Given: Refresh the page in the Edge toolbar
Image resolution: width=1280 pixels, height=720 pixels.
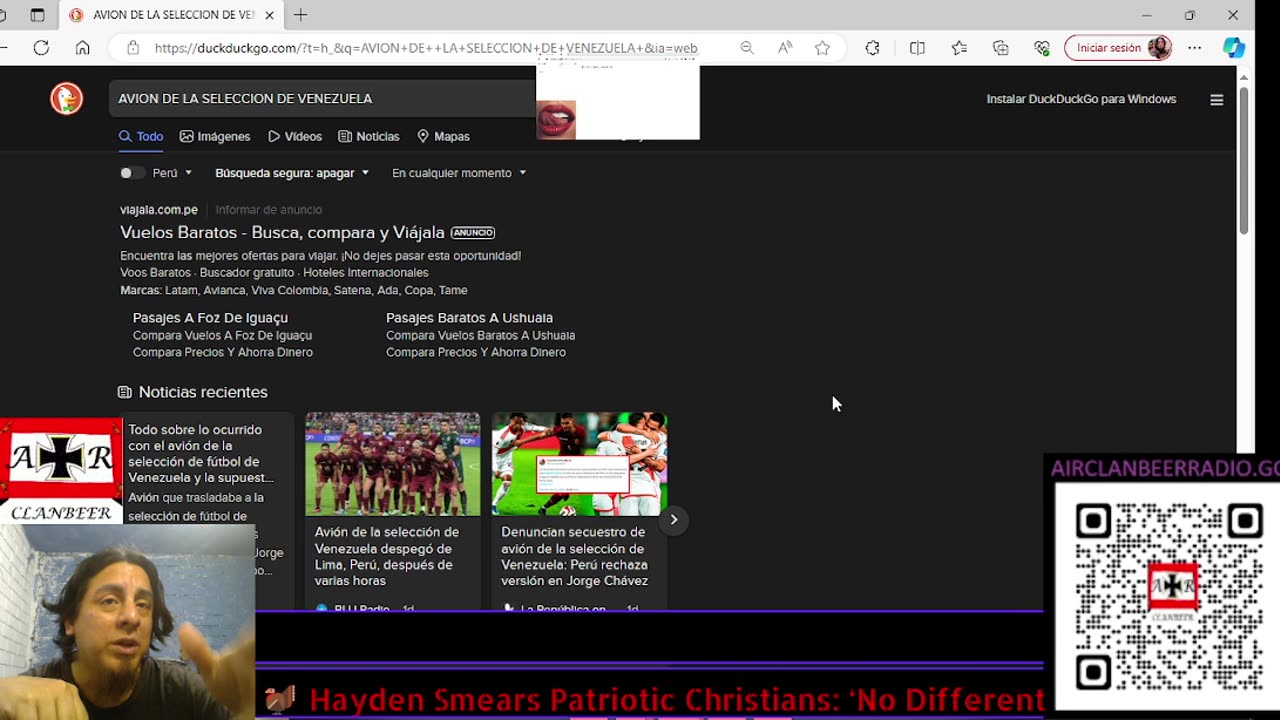Looking at the screenshot, I should point(41,48).
